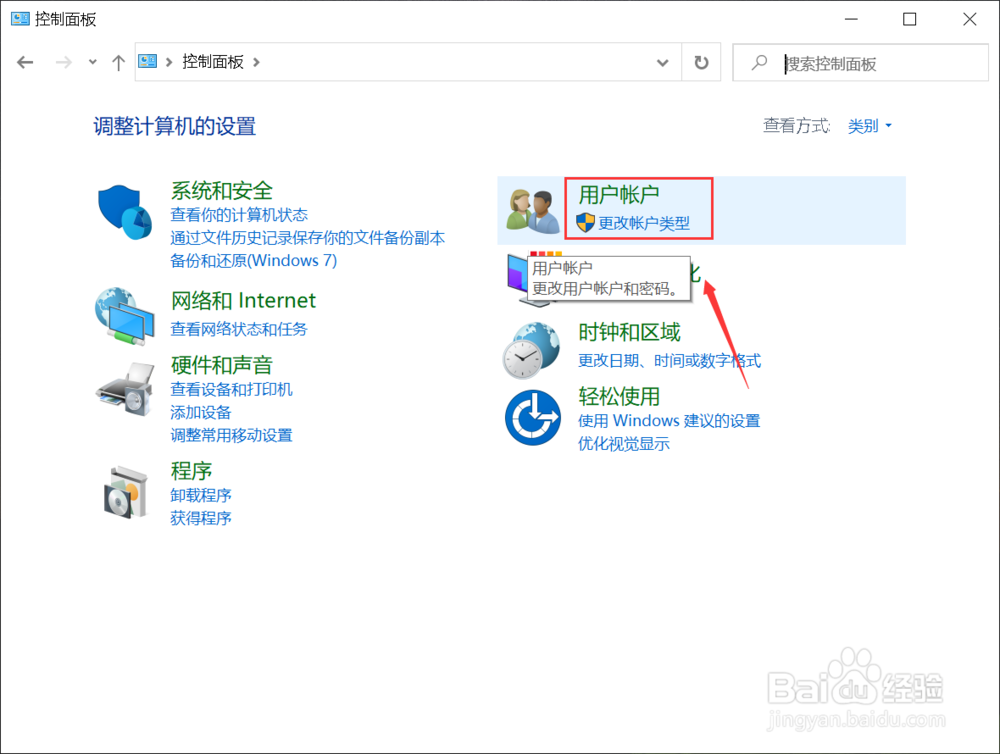Open 时钟和区域 category heading

pos(629,332)
